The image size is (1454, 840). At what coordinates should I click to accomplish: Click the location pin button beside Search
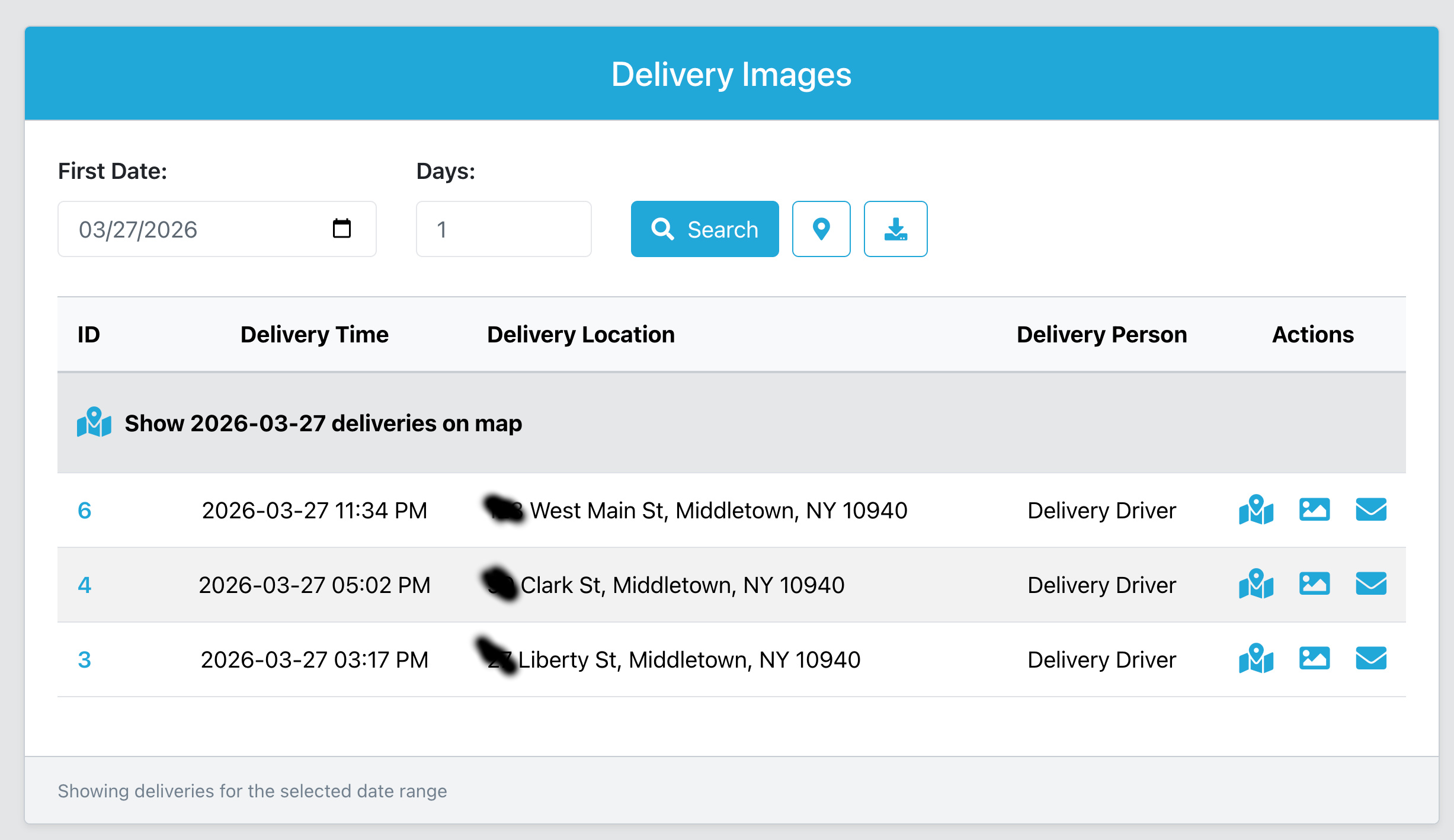point(821,229)
